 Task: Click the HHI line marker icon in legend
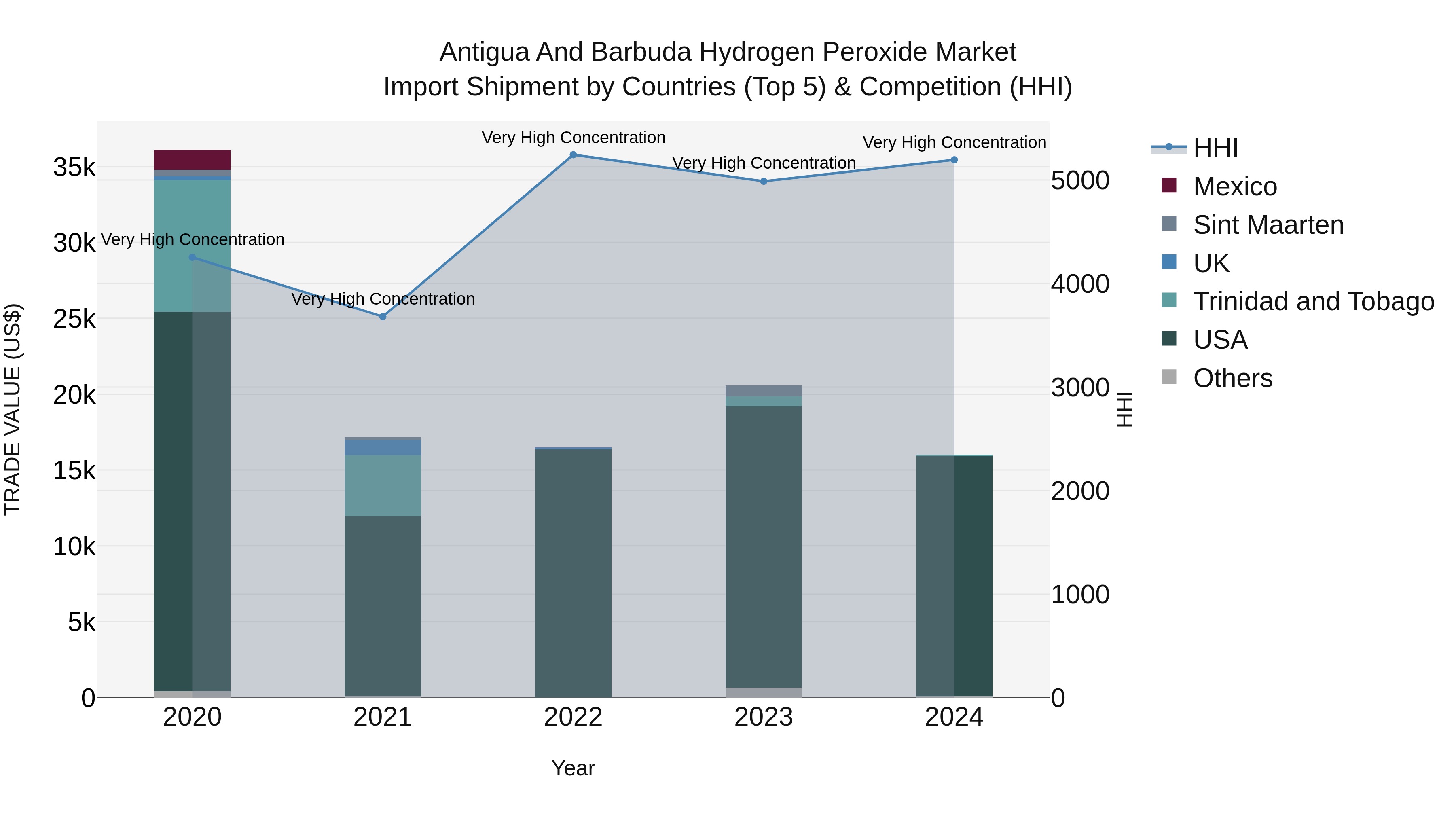pyautogui.click(x=1169, y=148)
